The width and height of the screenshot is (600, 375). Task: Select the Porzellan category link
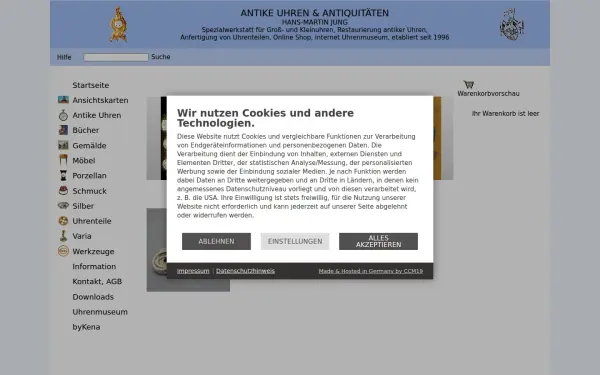point(90,176)
